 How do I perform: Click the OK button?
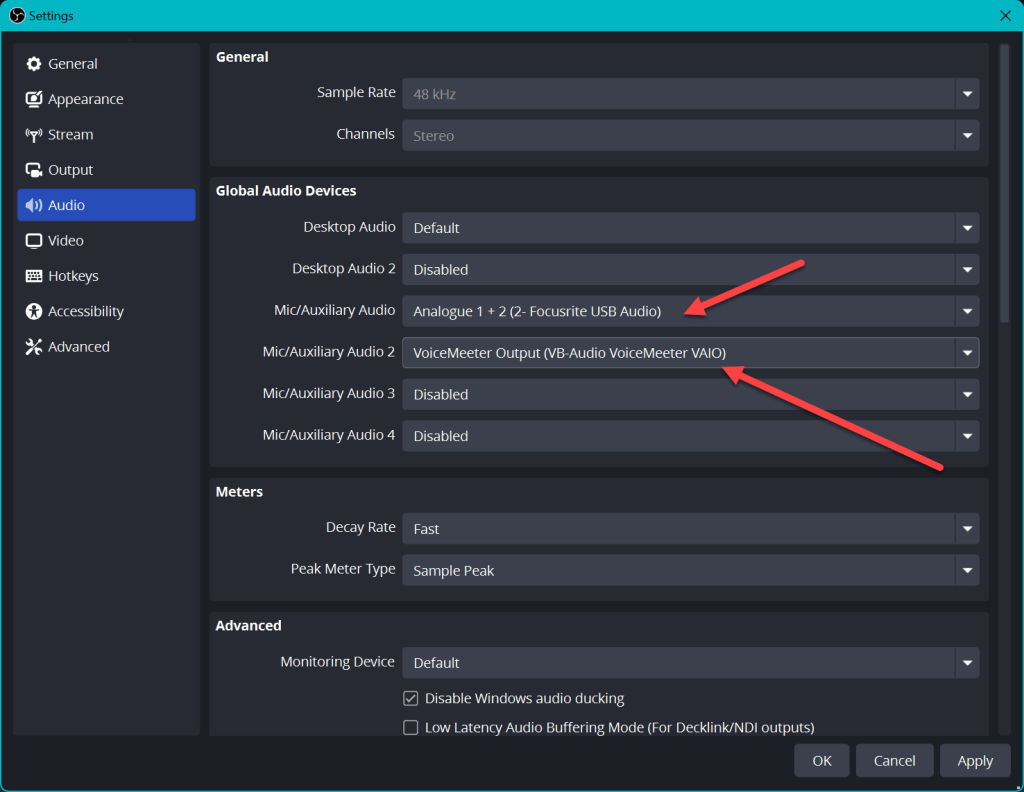[x=822, y=761]
